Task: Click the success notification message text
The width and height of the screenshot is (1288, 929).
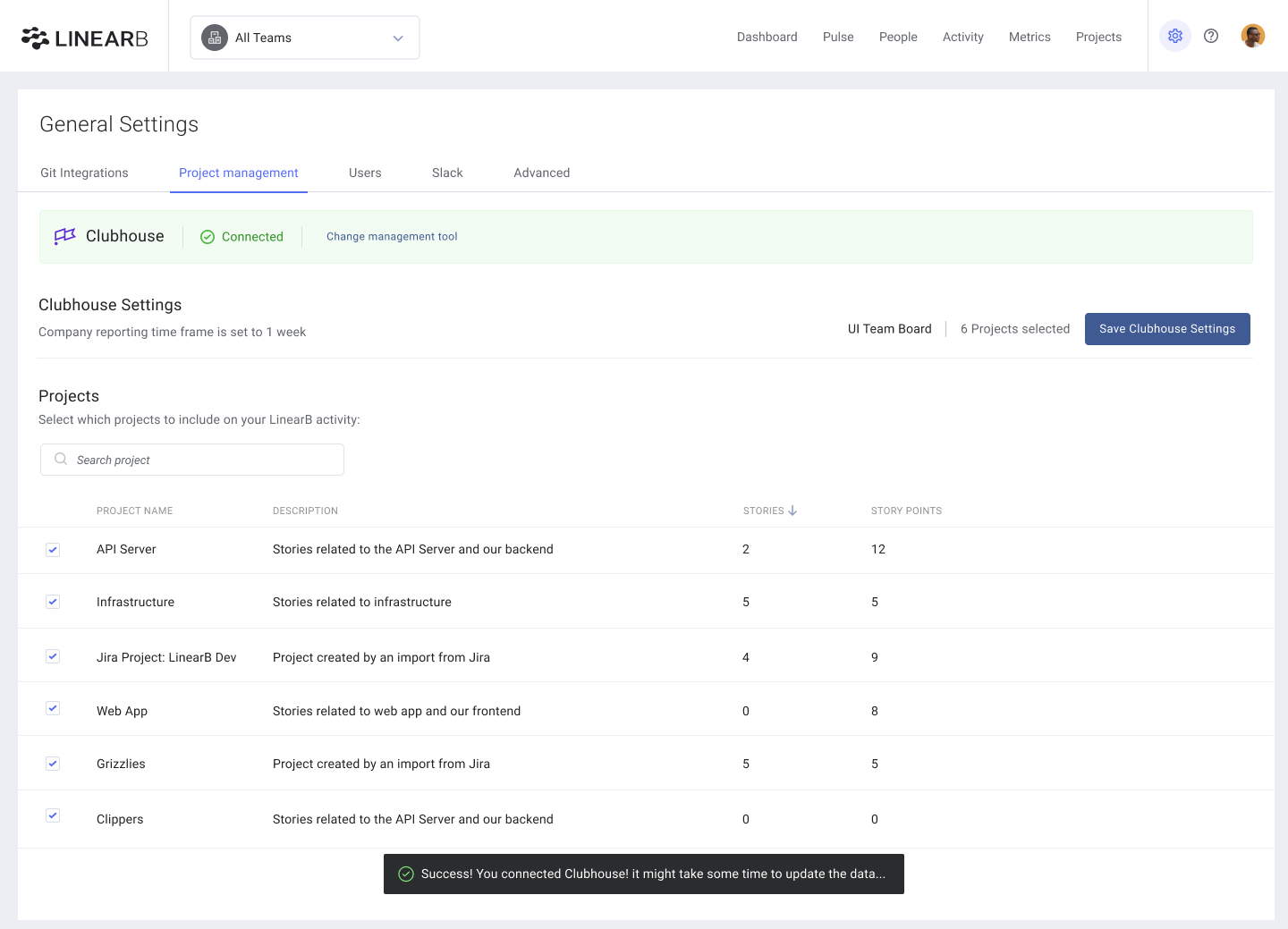Action: (653, 874)
